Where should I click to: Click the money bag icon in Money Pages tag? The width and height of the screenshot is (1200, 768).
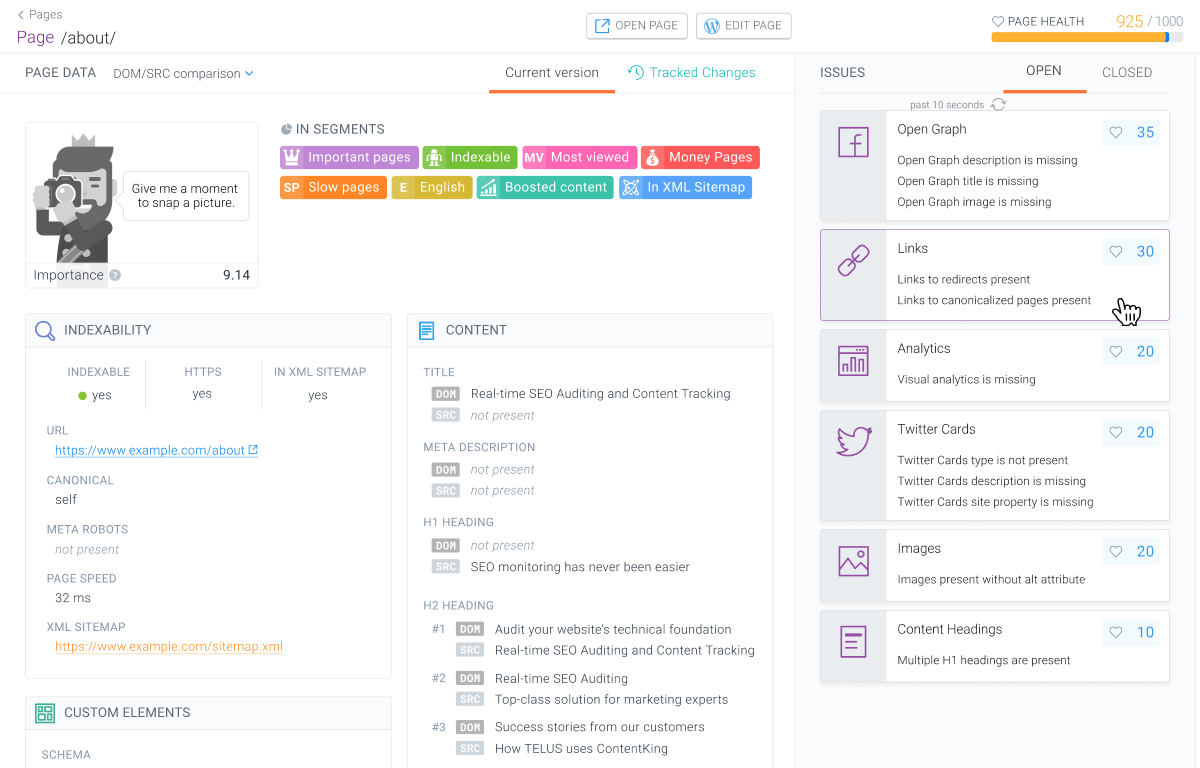pos(652,157)
